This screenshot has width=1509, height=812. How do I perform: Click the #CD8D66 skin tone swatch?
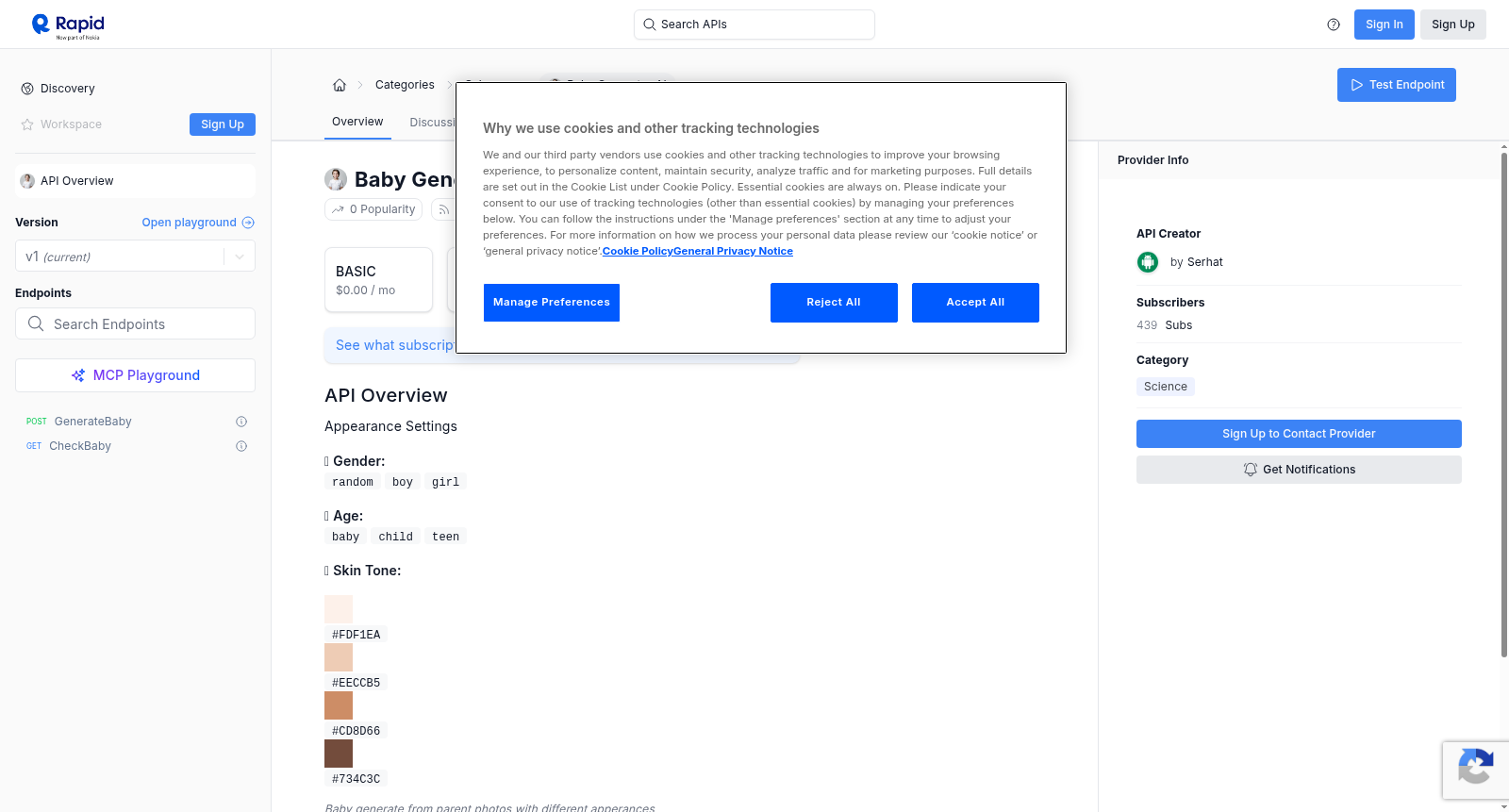click(339, 705)
